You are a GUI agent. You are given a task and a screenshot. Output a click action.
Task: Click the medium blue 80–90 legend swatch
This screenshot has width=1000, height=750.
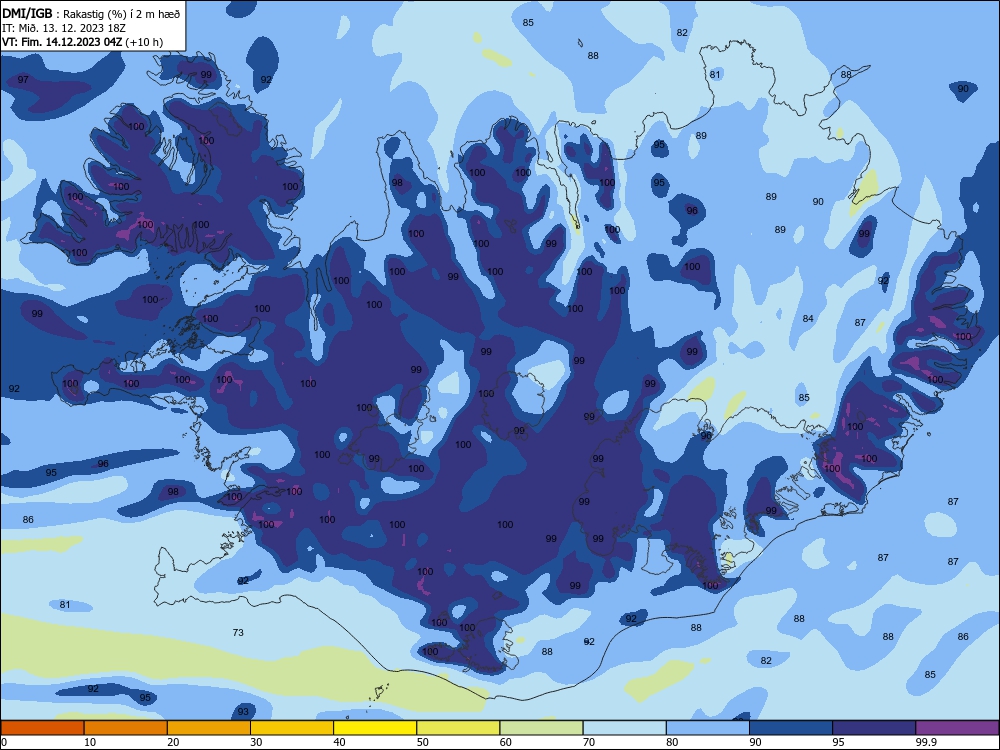708,728
